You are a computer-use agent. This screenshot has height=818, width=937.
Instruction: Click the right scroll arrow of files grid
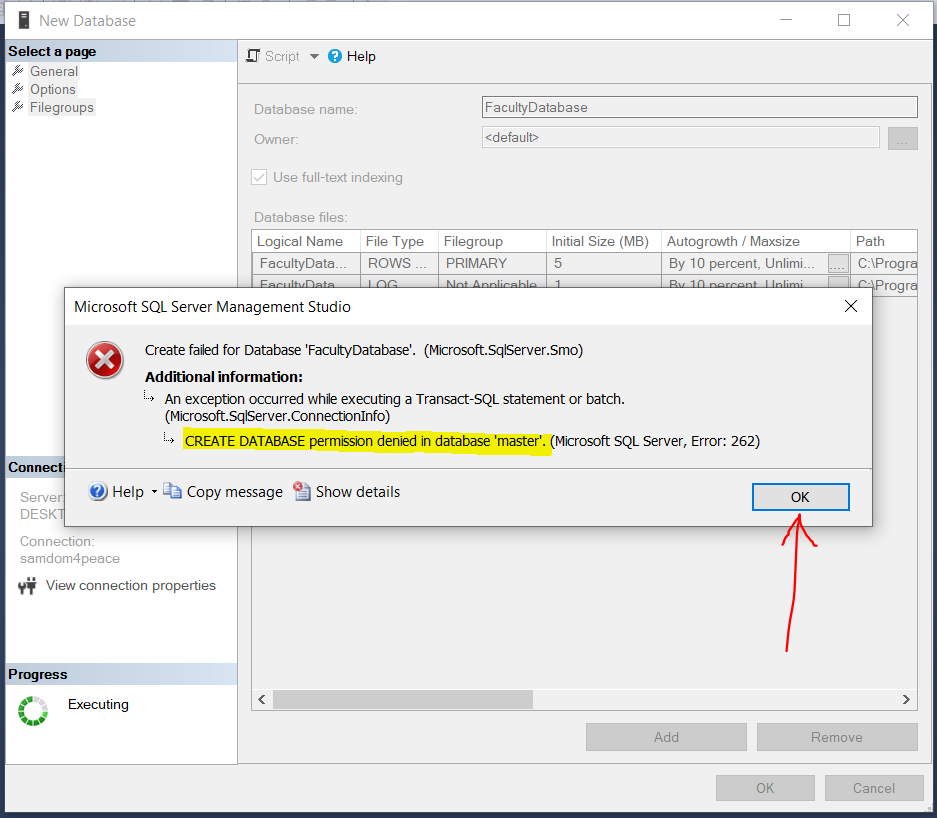(906, 700)
